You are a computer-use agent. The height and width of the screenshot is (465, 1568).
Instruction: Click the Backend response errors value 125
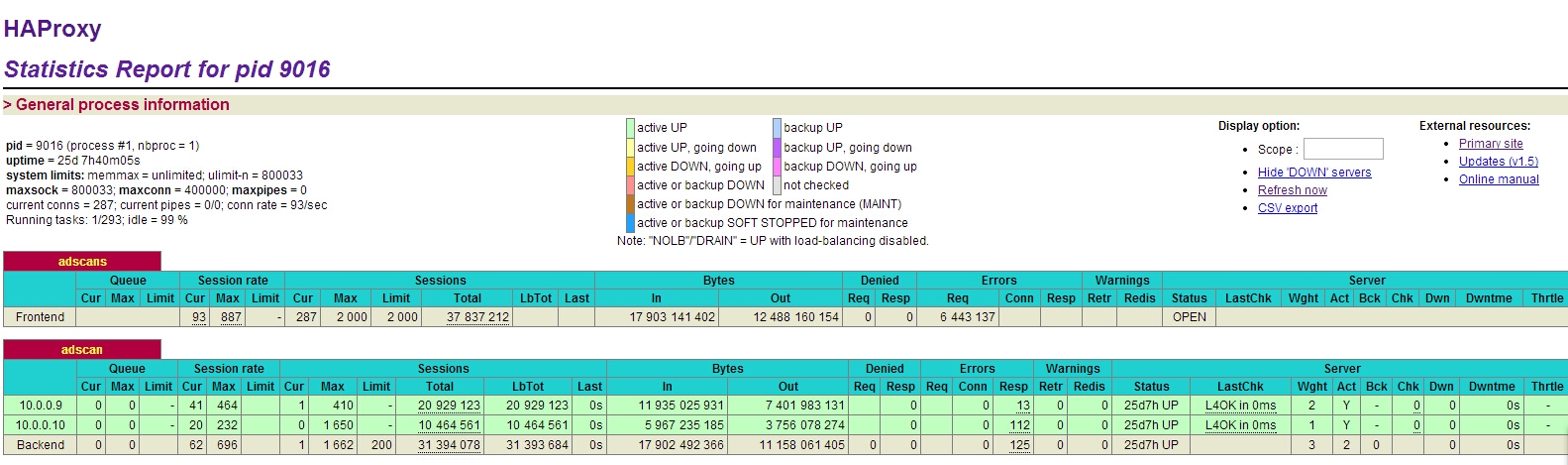(1020, 445)
